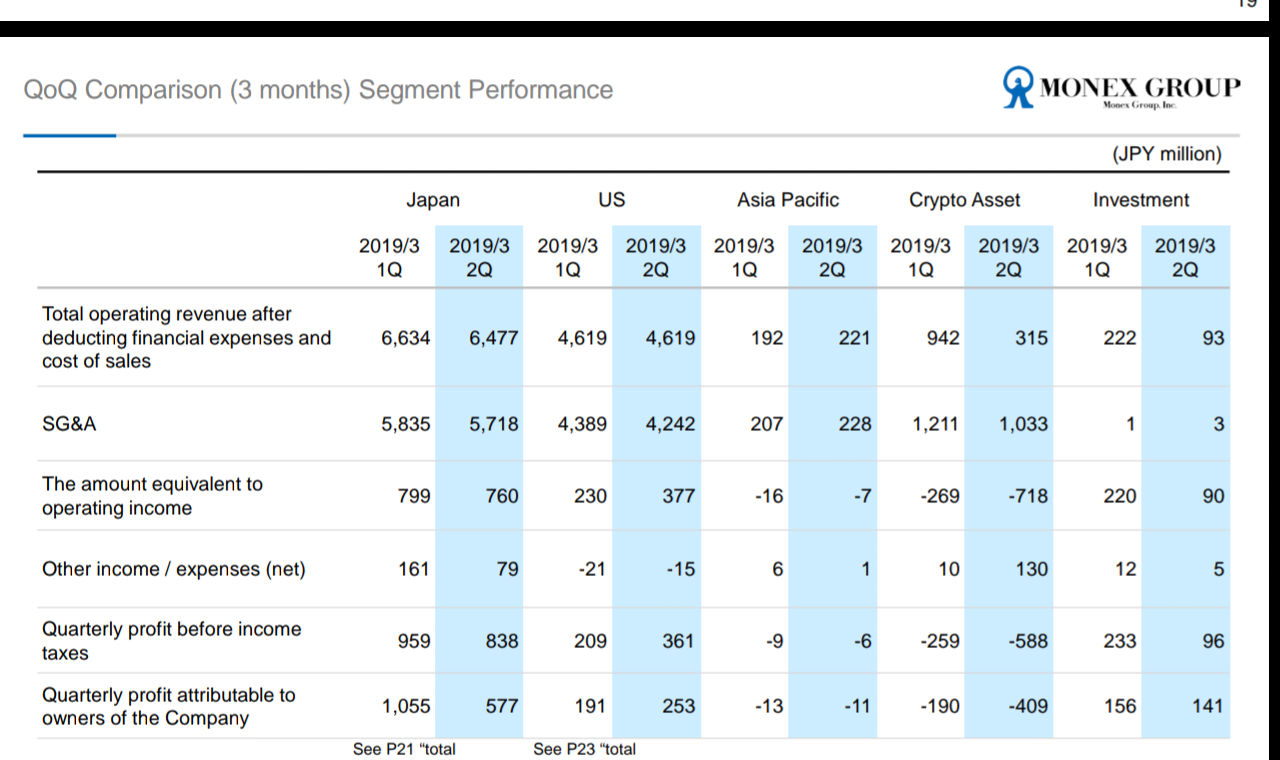Image resolution: width=1280 pixels, height=760 pixels.
Task: Click US 2Q profit attributable to owners 253
Action: click(679, 706)
